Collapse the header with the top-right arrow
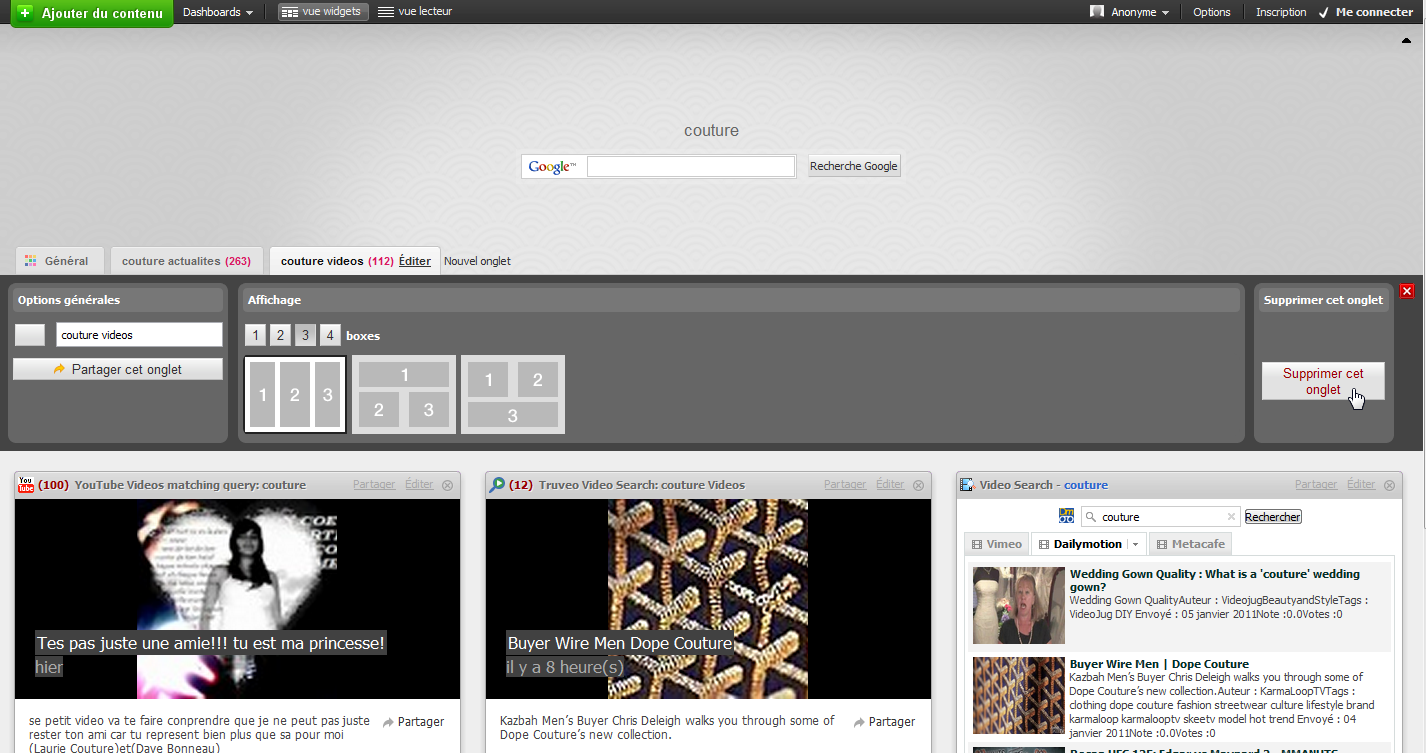Viewport: 1426px width, 753px height. pyautogui.click(x=1405, y=40)
